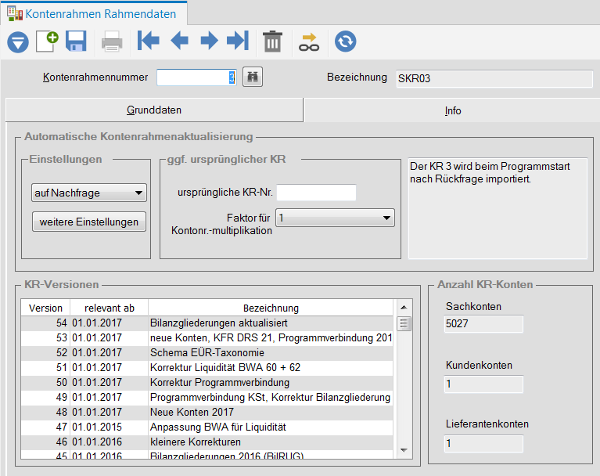
Task: Click the Version column header
Action: coord(46,308)
